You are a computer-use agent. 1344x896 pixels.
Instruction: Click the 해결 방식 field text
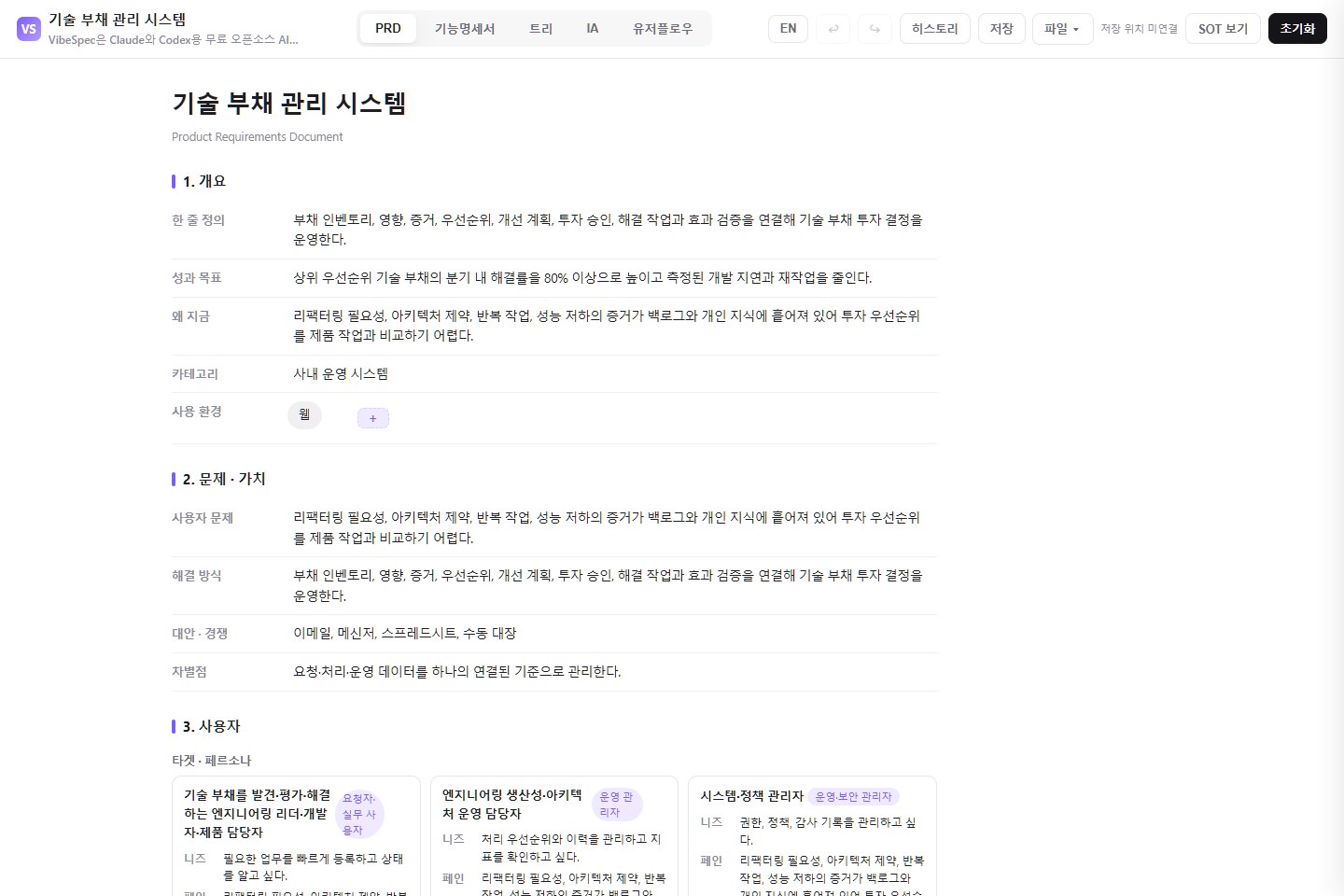609,585
